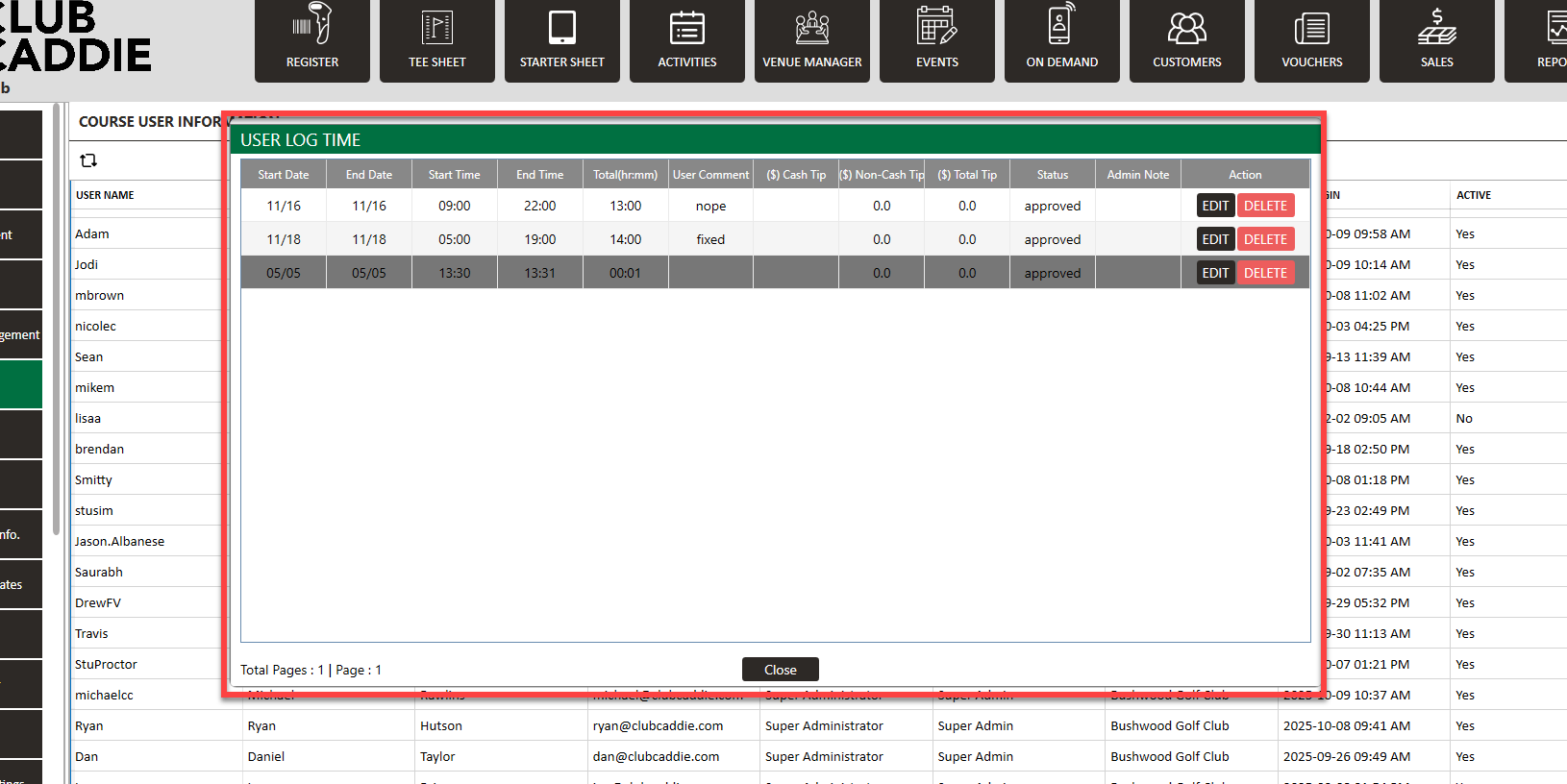The width and height of the screenshot is (1567, 784).
Task: Delete the 11/18 log time entry
Action: tap(1265, 239)
